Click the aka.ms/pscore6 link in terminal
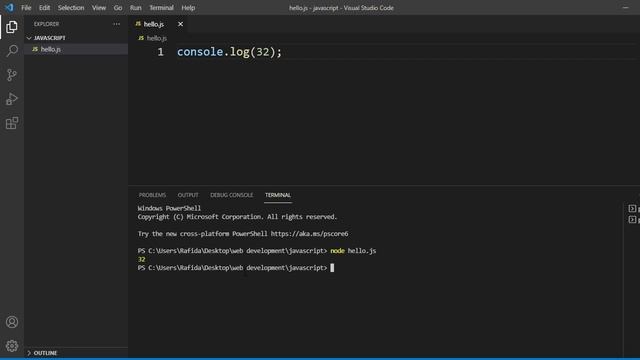The width and height of the screenshot is (640, 360). [x=309, y=234]
